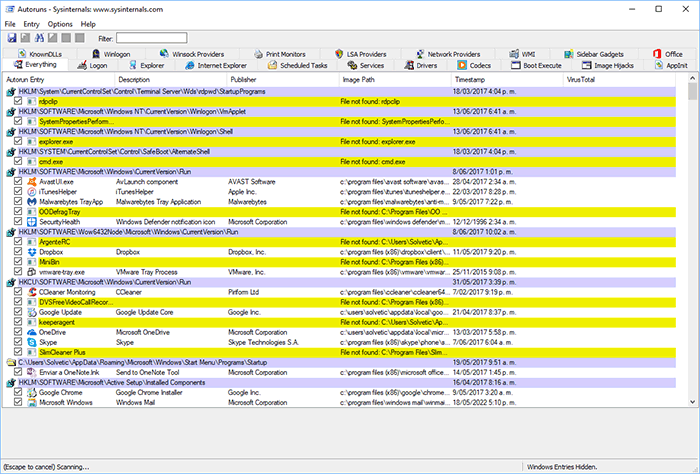Click the Skype entry icon
The width and height of the screenshot is (700, 474).
[x=31, y=341]
